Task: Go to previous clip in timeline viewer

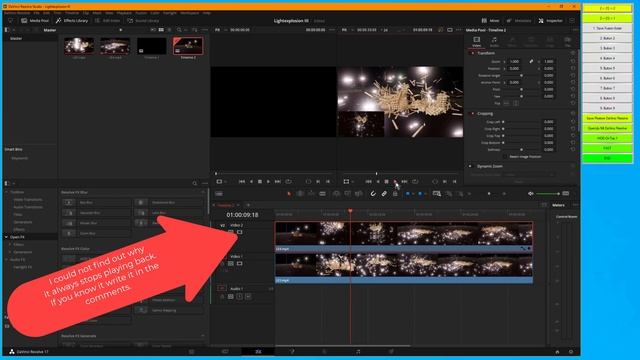Action: pyautogui.click(x=369, y=182)
